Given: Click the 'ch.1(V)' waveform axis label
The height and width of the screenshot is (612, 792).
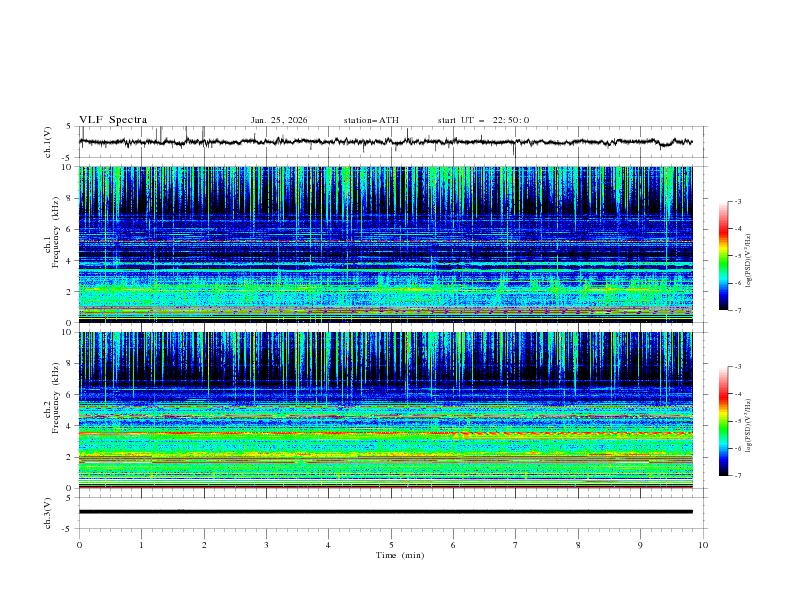Looking at the screenshot, I should (48, 142).
